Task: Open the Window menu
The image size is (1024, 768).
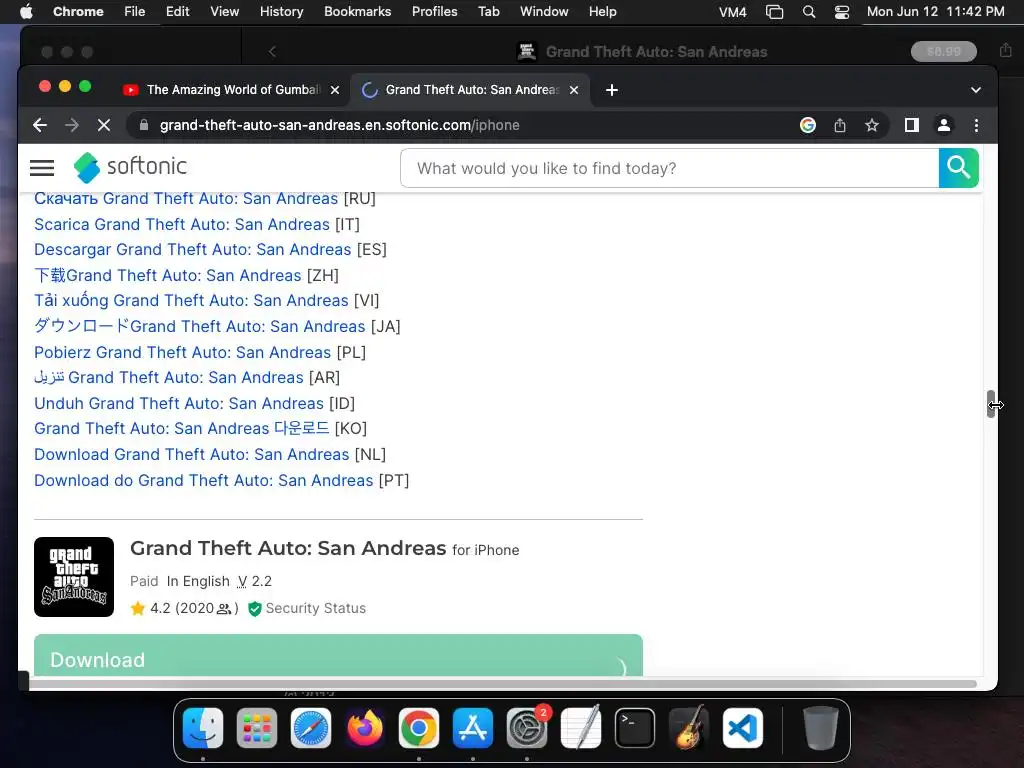Action: coord(544,12)
